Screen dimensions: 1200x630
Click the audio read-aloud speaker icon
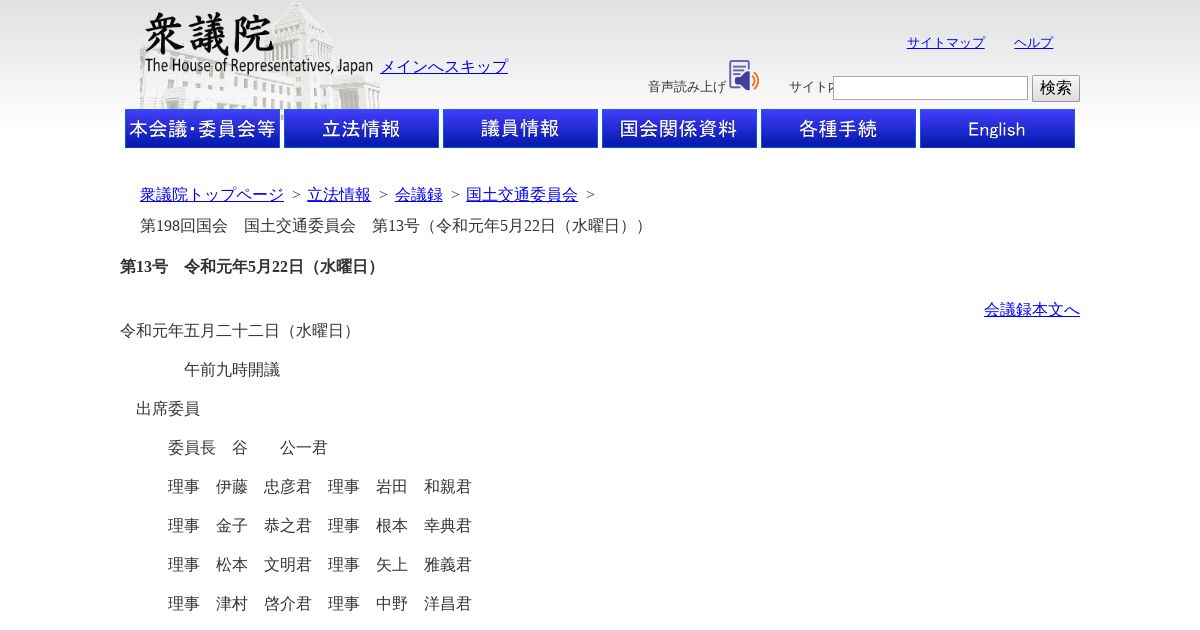point(743,76)
